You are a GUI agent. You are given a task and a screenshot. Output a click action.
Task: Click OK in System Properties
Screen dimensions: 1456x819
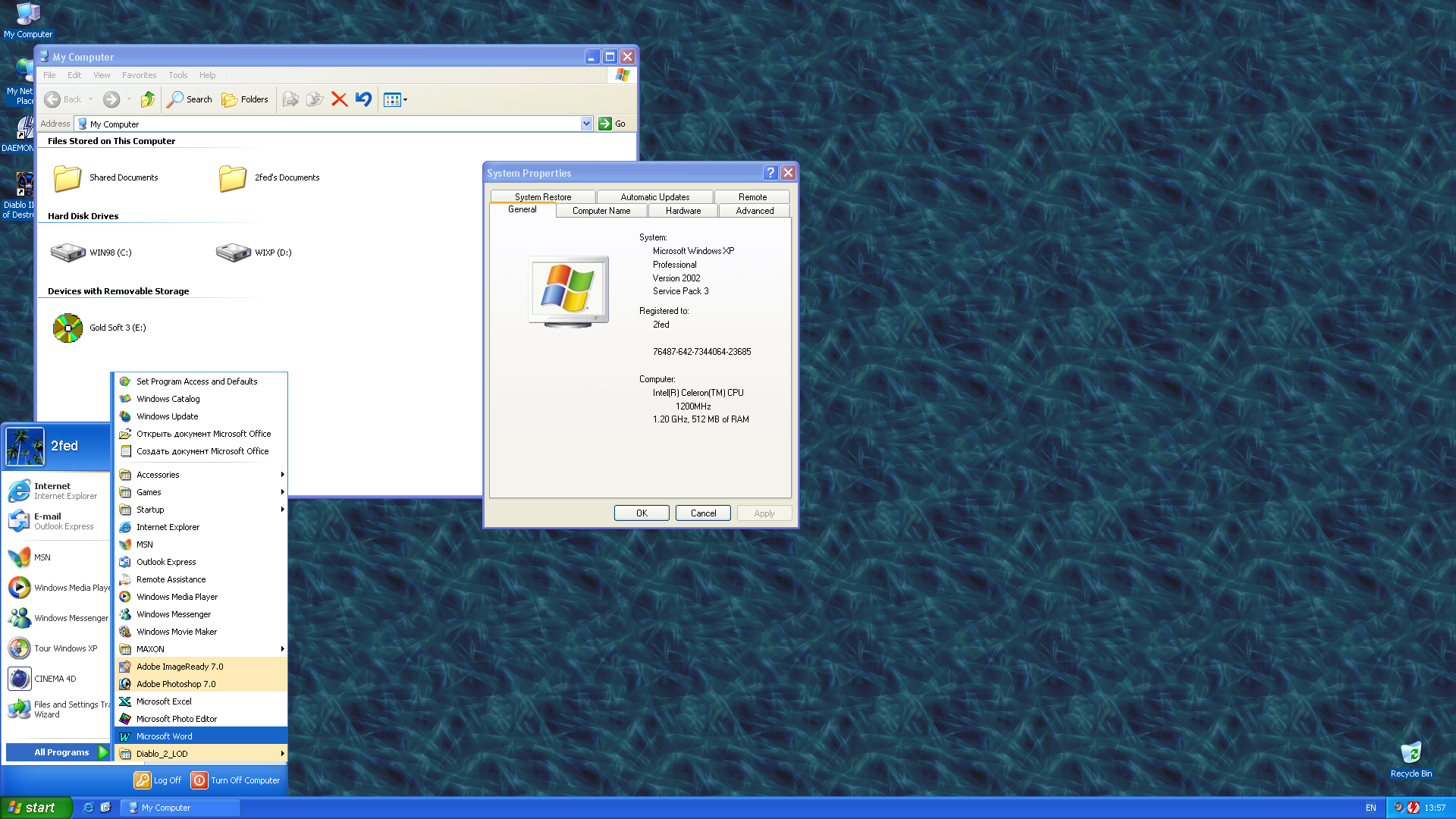pyautogui.click(x=642, y=513)
